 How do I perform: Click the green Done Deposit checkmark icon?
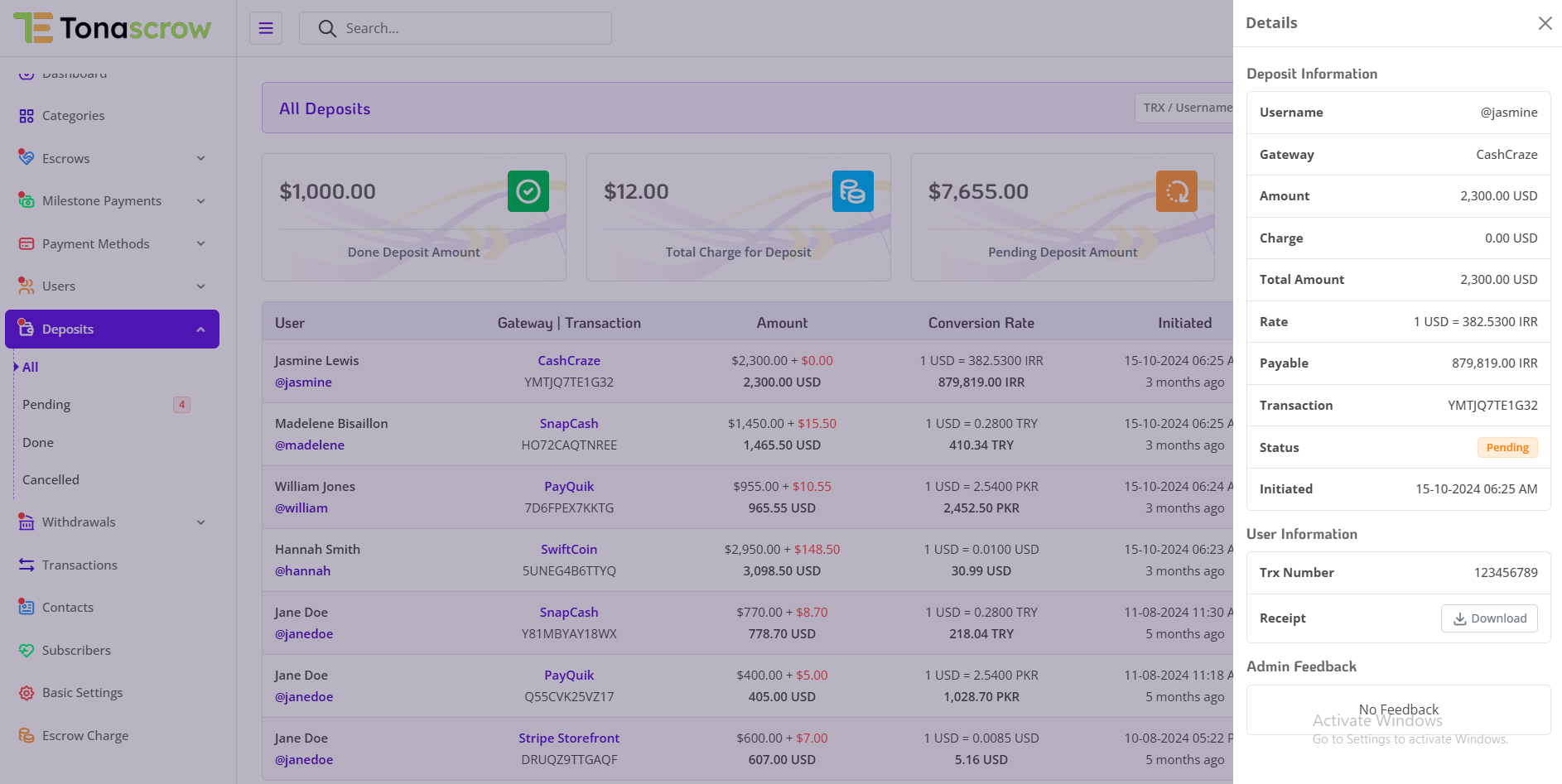528,191
